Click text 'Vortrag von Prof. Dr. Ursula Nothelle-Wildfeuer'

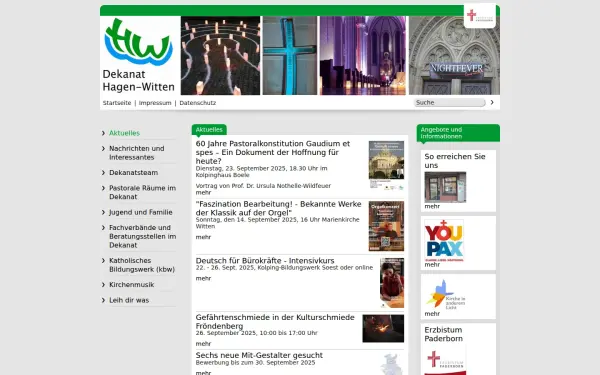click(x=263, y=186)
